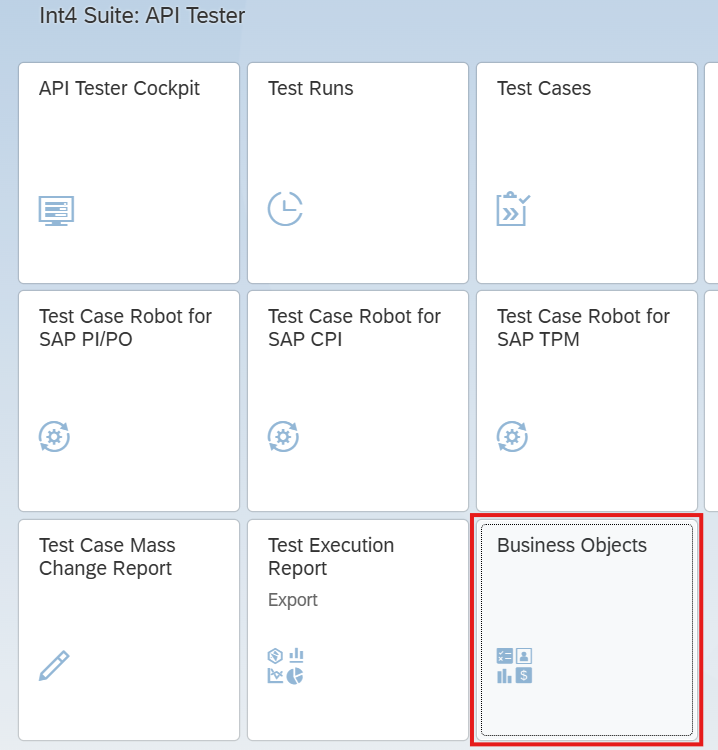The height and width of the screenshot is (750, 718).
Task: Click the clock icon on Test Runs tile
Action: pos(285,209)
